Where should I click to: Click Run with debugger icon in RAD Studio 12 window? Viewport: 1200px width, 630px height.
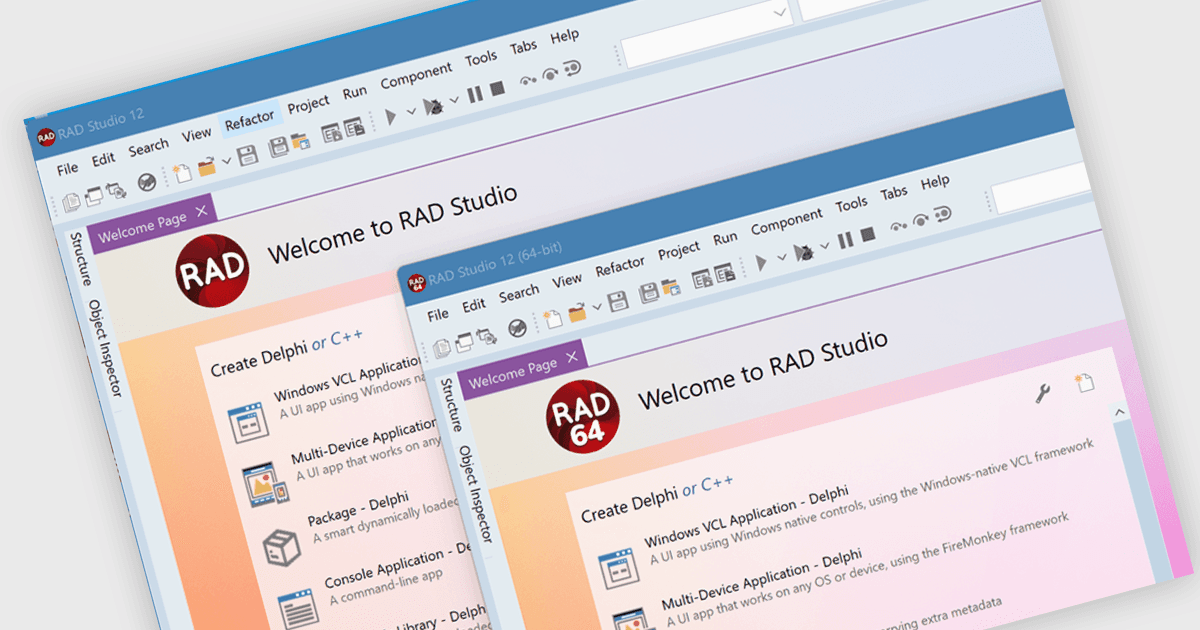433,106
